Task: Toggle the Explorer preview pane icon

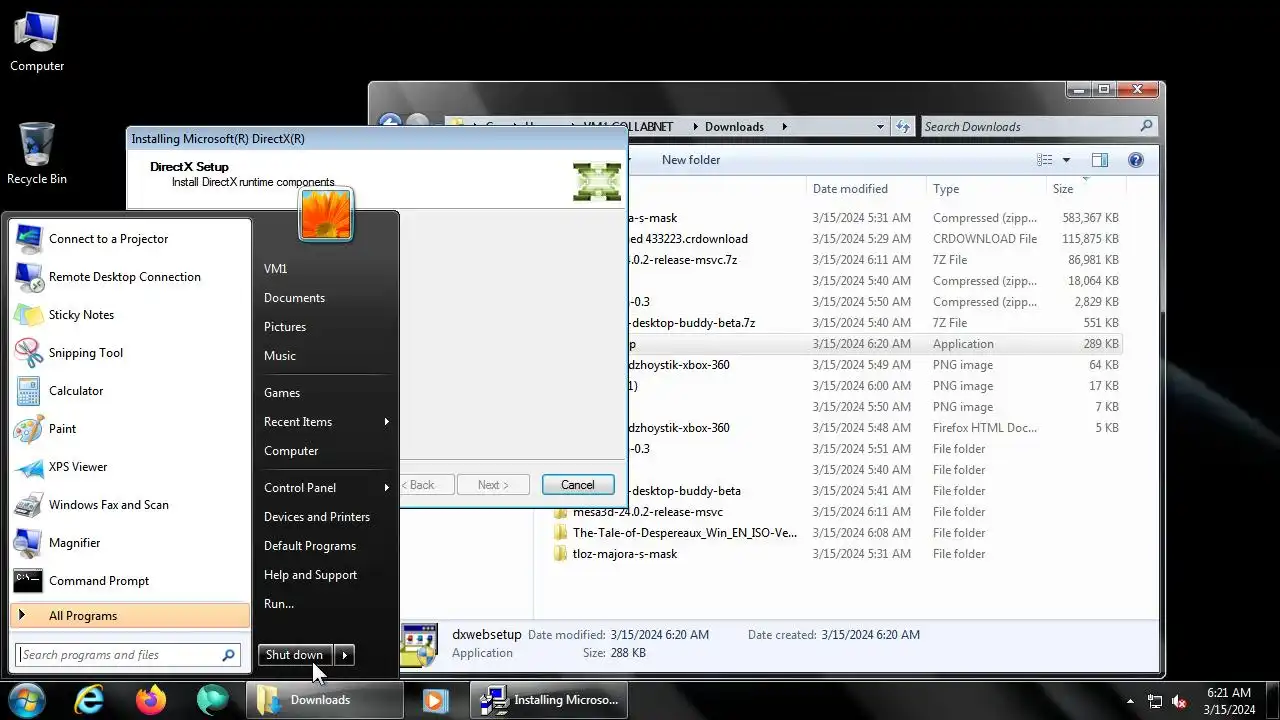Action: pos(1100,160)
